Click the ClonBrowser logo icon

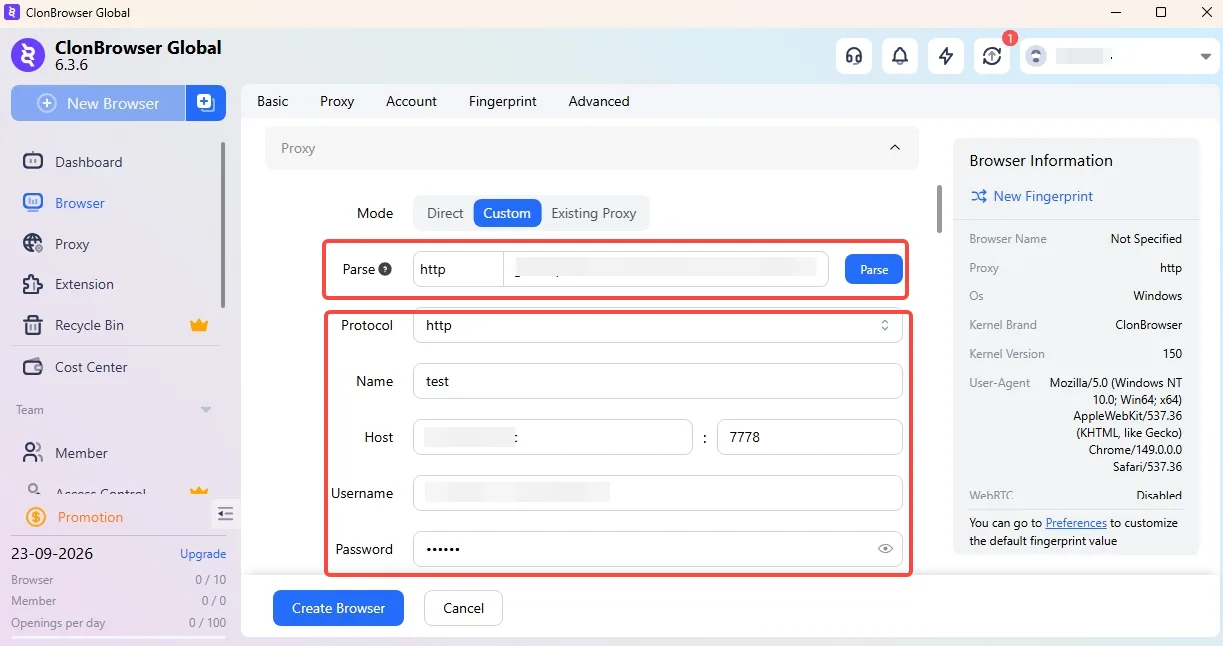point(28,56)
